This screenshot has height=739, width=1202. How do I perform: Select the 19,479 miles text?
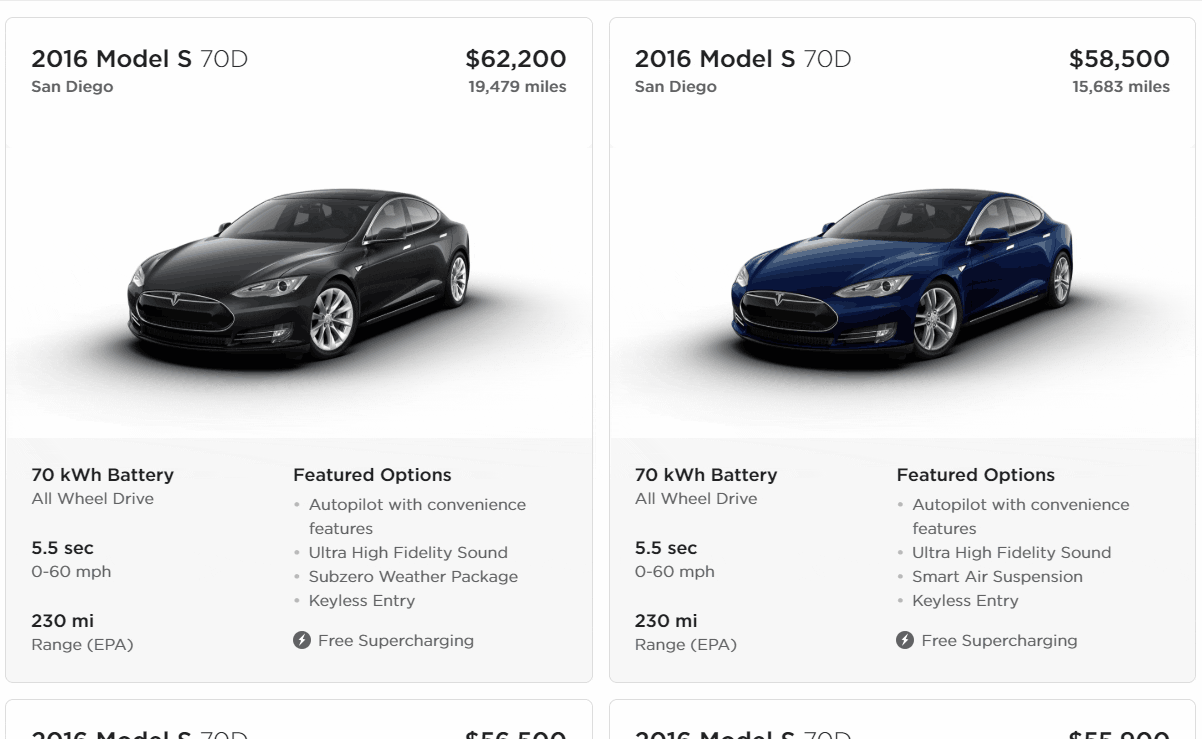tap(517, 87)
